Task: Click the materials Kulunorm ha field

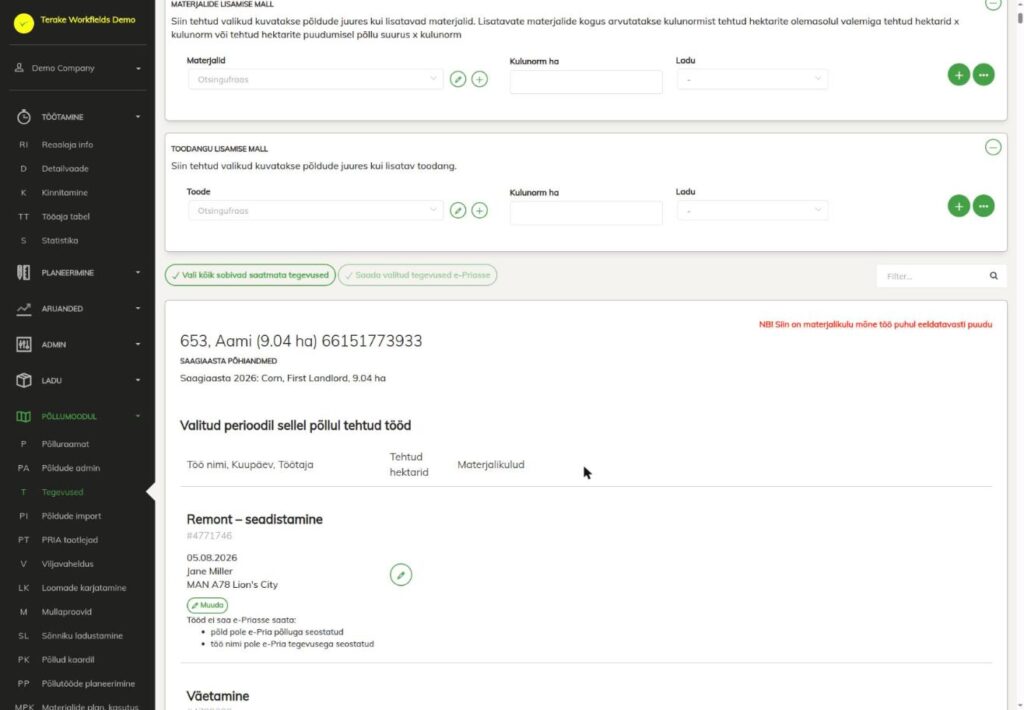Action: coord(586,82)
